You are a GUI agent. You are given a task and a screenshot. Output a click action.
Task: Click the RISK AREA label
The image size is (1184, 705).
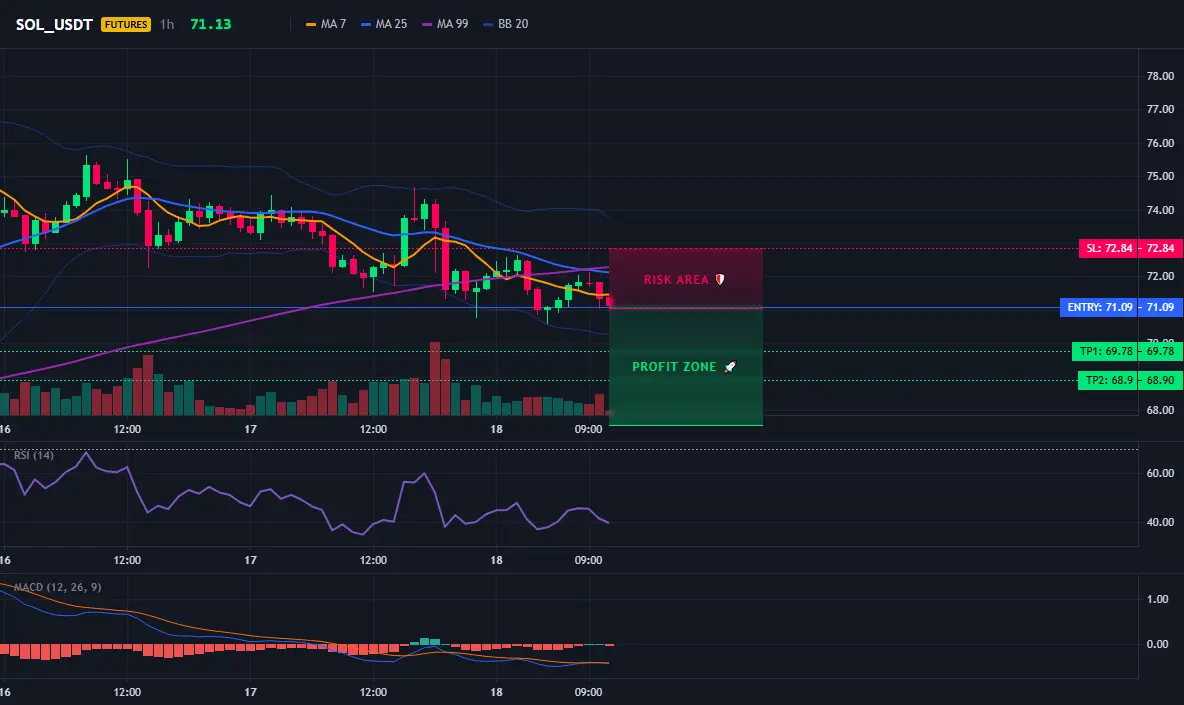pos(676,279)
